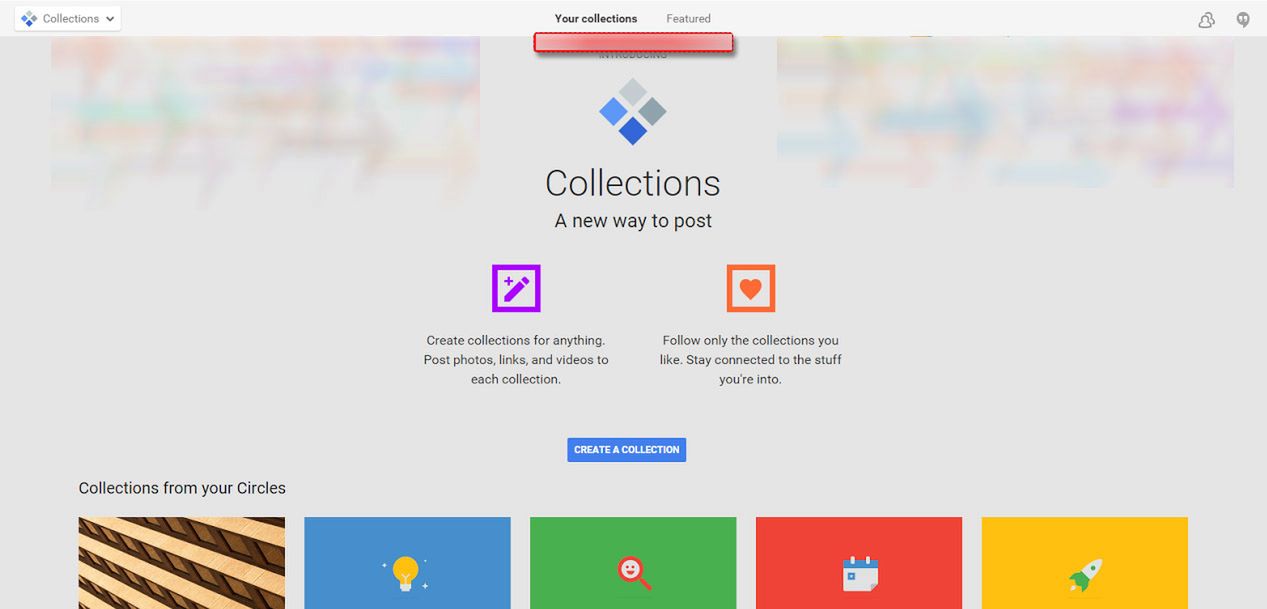
Task: Click the purple create-pencil icon
Action: click(516, 288)
